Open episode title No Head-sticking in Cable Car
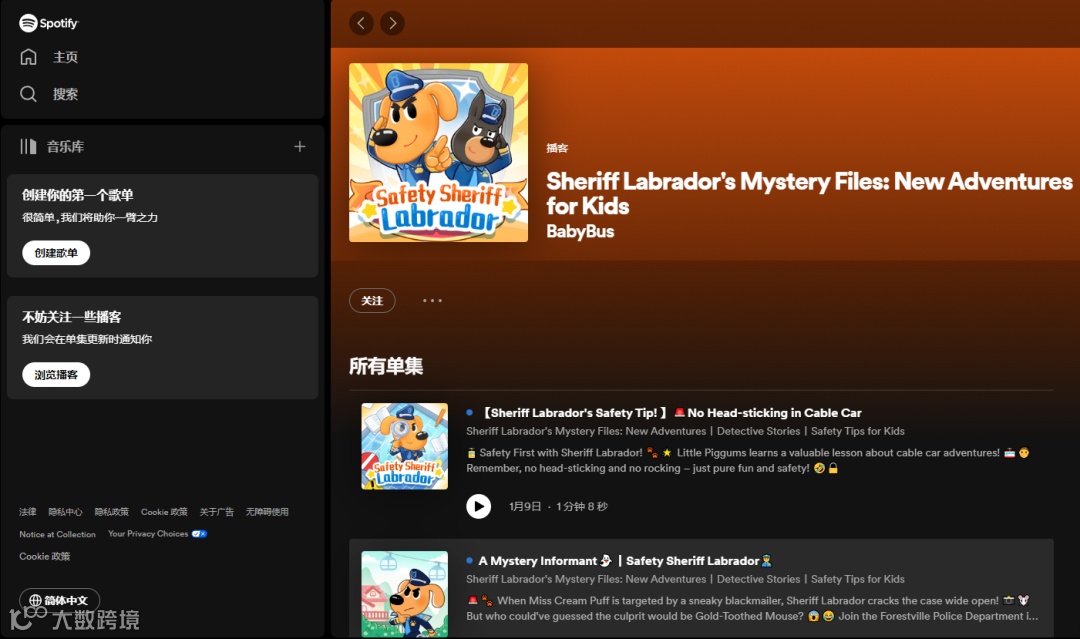This screenshot has height=639, width=1080. point(670,412)
